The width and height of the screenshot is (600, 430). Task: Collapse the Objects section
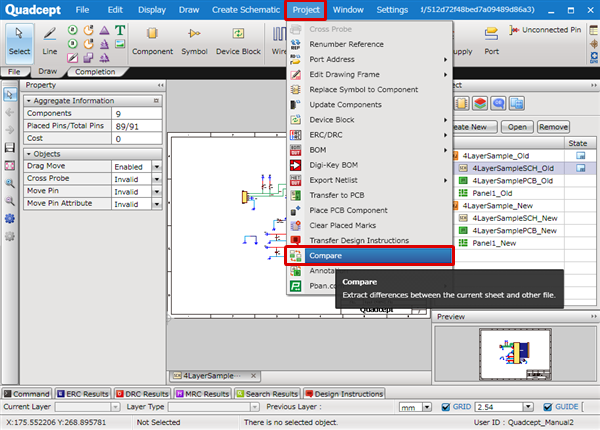[29, 154]
